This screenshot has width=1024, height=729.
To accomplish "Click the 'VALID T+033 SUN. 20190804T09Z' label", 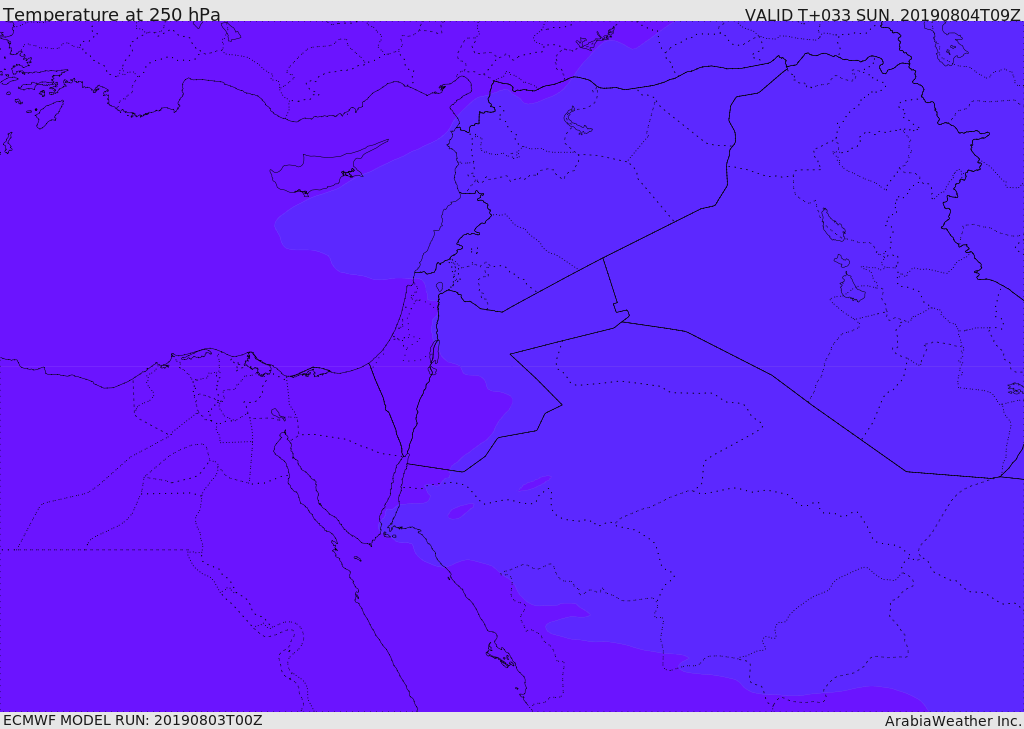I will [882, 15].
